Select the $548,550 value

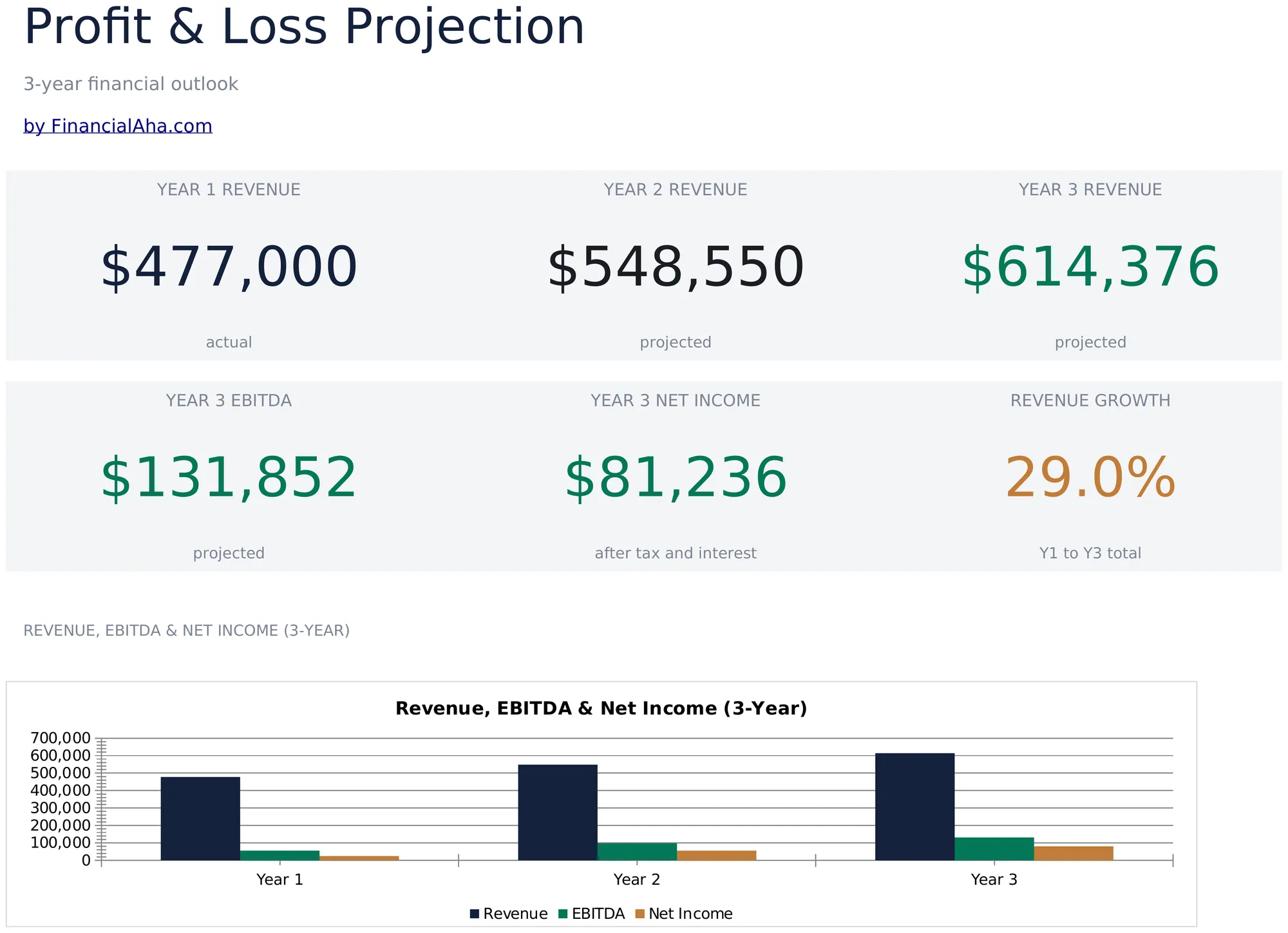[x=676, y=267]
